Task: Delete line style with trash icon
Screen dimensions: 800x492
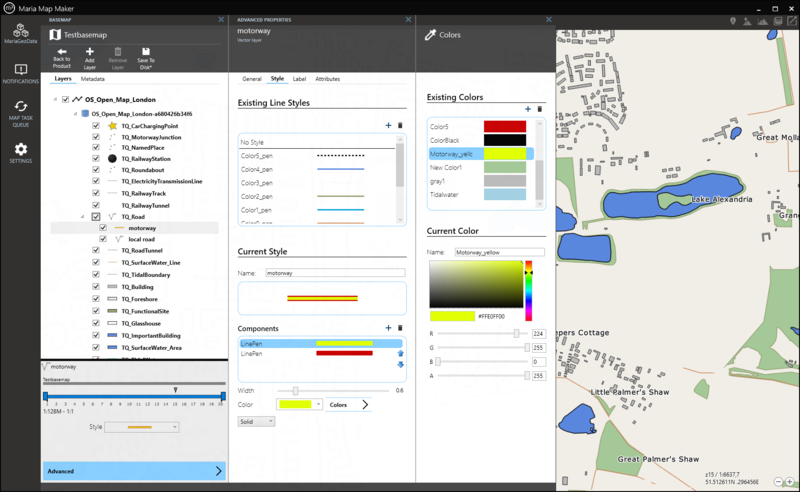Action: (x=400, y=125)
